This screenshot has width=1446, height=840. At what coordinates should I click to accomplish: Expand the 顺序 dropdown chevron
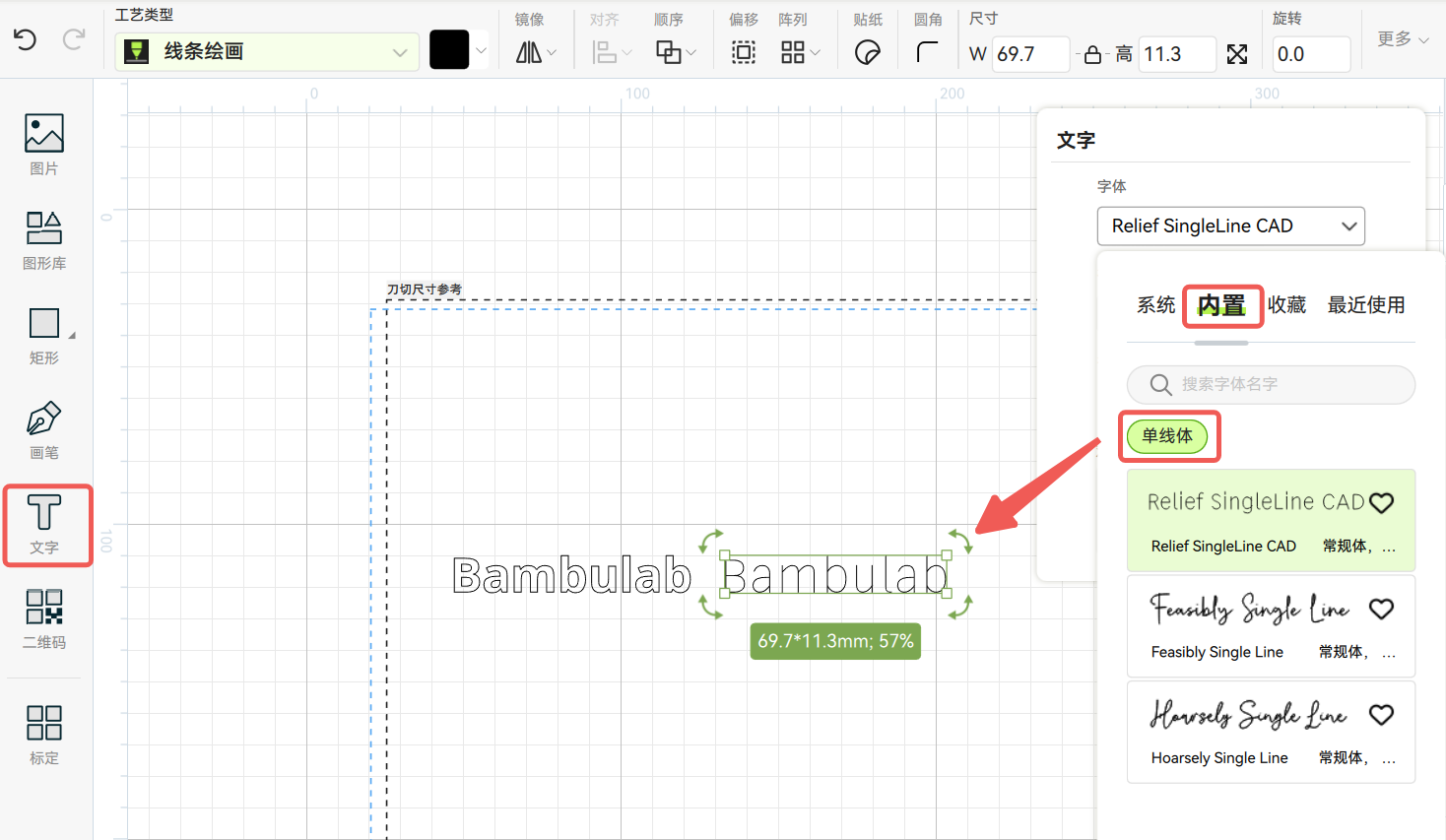click(691, 53)
